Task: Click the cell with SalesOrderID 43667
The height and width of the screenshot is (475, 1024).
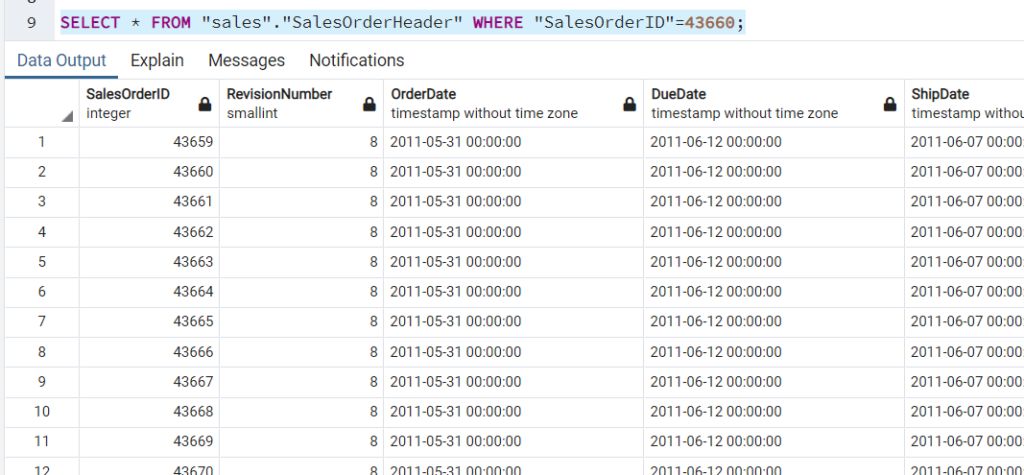Action: point(150,382)
